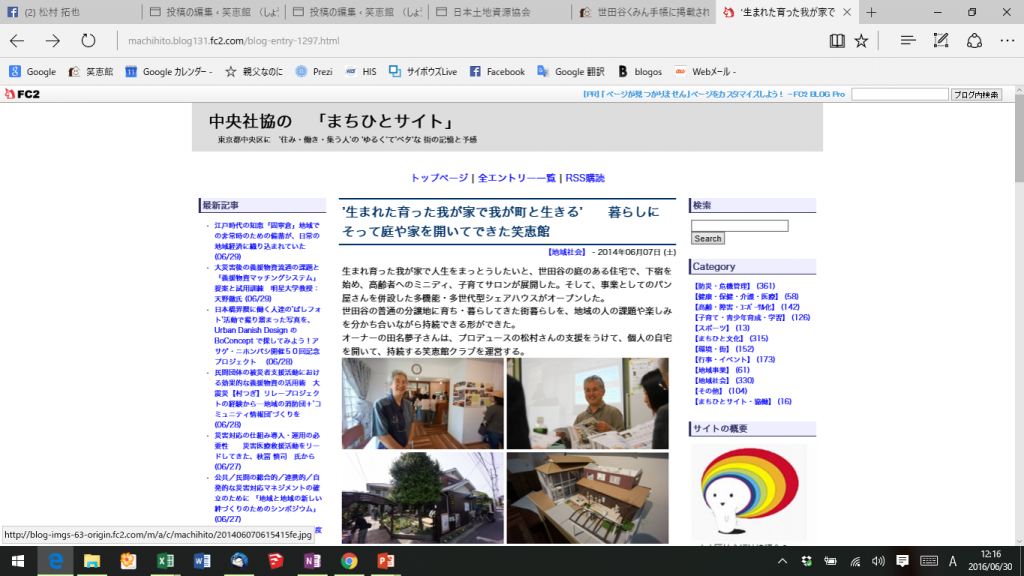Open Facebook bookmark
The height and width of the screenshot is (576, 1024).
click(x=497, y=71)
